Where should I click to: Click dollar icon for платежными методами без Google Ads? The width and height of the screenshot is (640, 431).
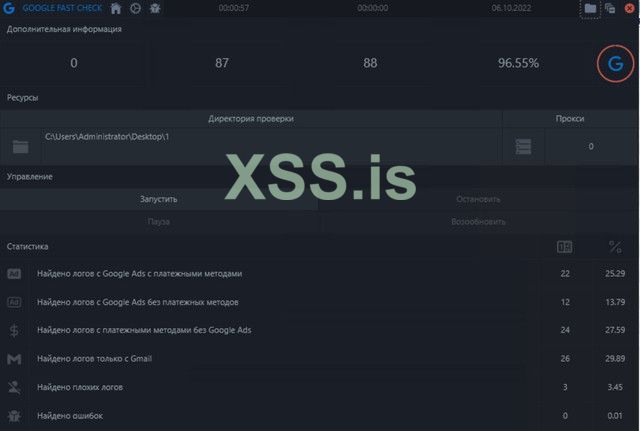14,330
